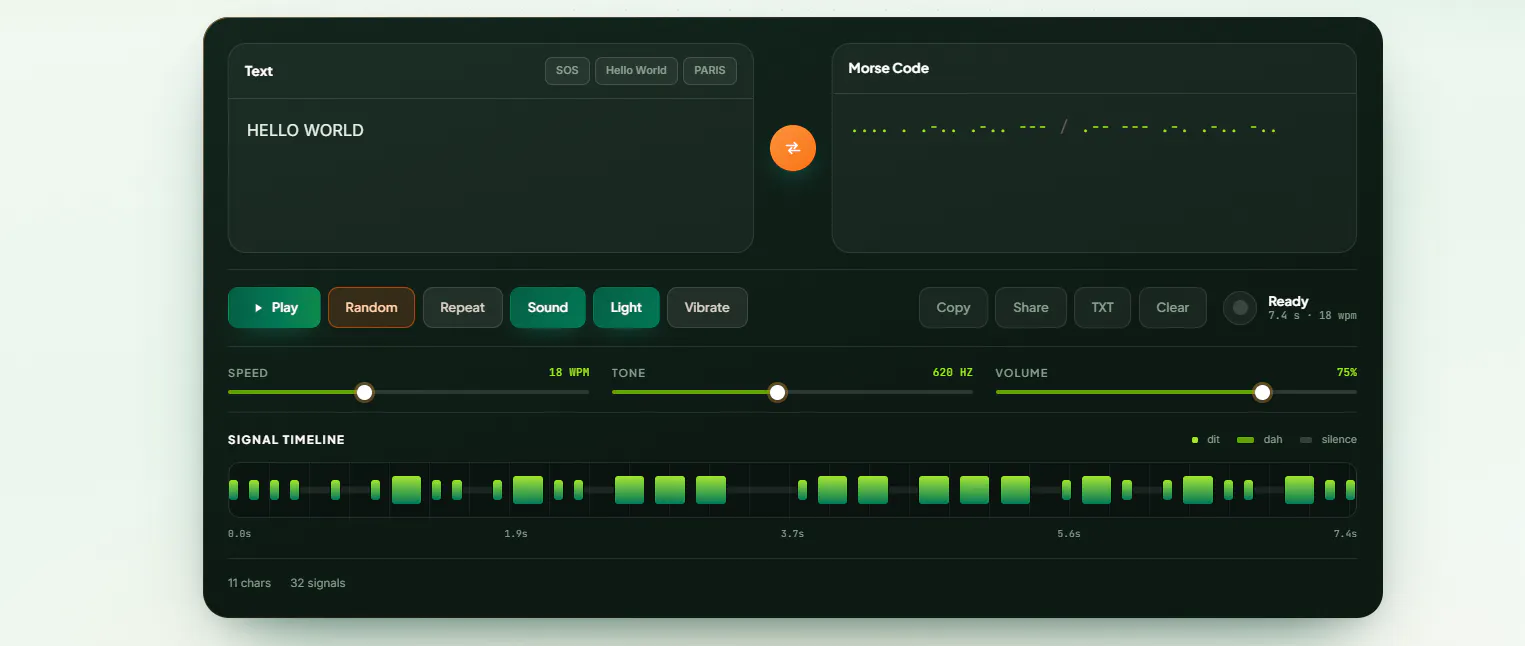Start Morse playback with Play button
The width and height of the screenshot is (1525, 646).
pos(274,308)
